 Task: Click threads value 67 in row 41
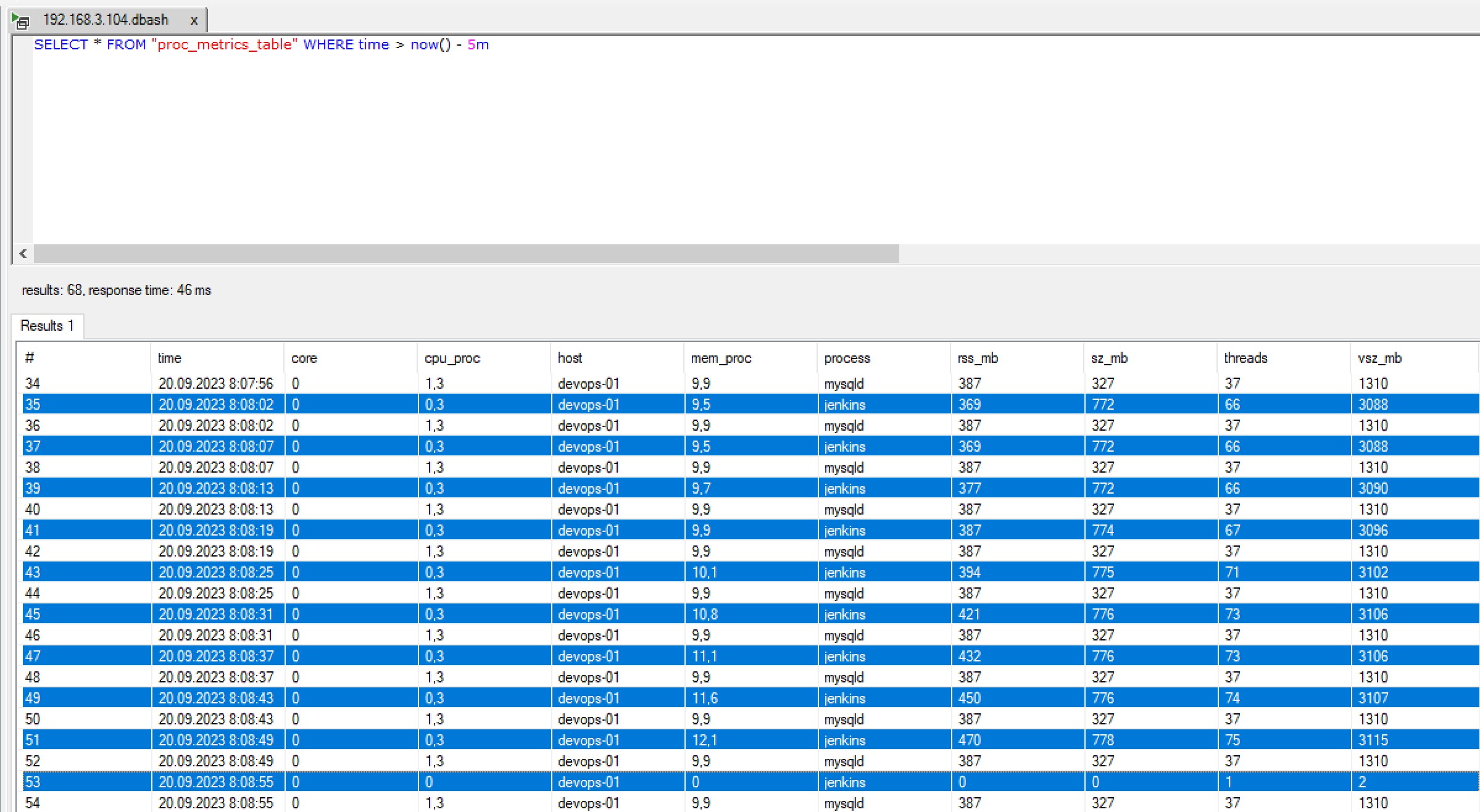(x=1232, y=530)
